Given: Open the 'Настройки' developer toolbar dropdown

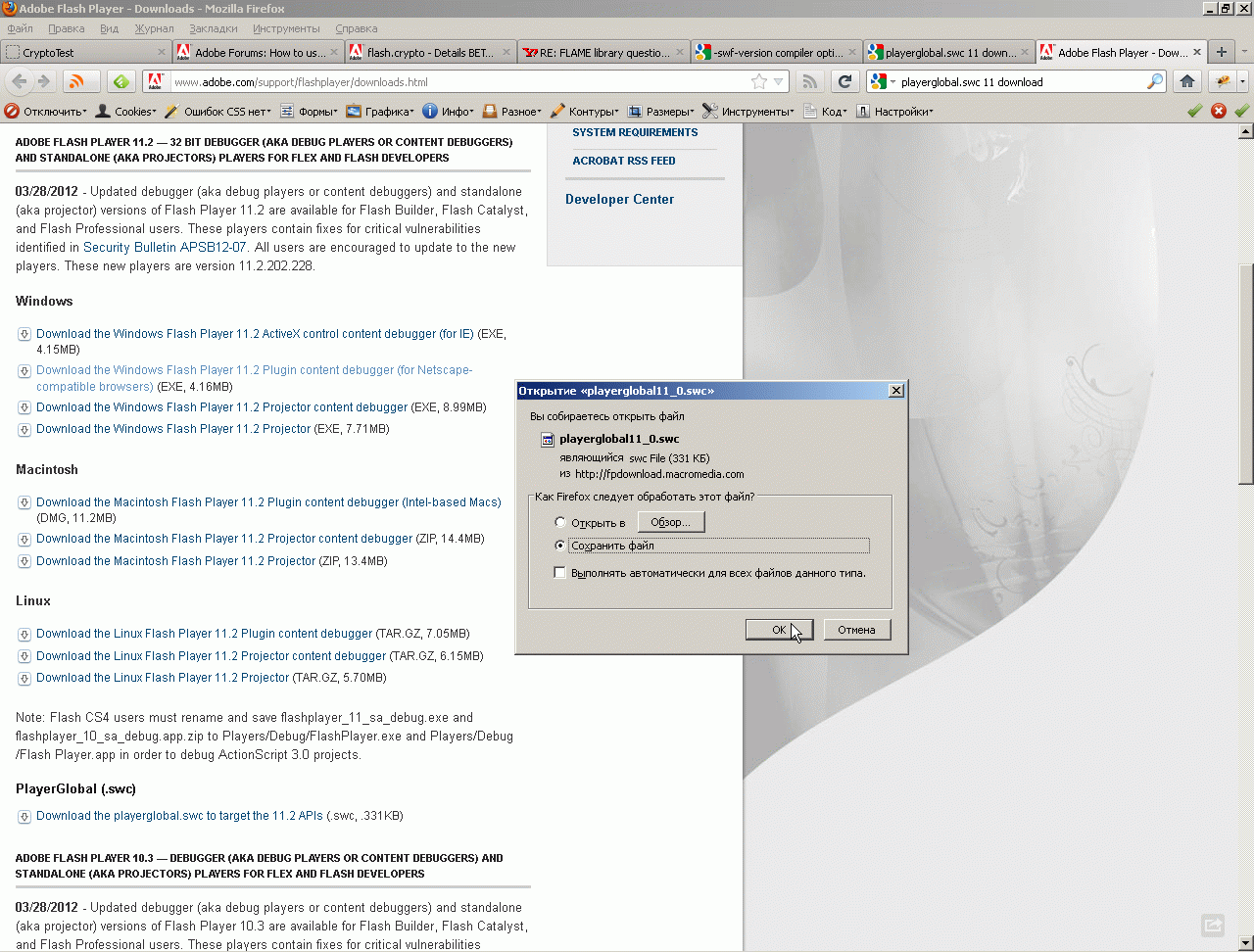Looking at the screenshot, I should click(894, 112).
